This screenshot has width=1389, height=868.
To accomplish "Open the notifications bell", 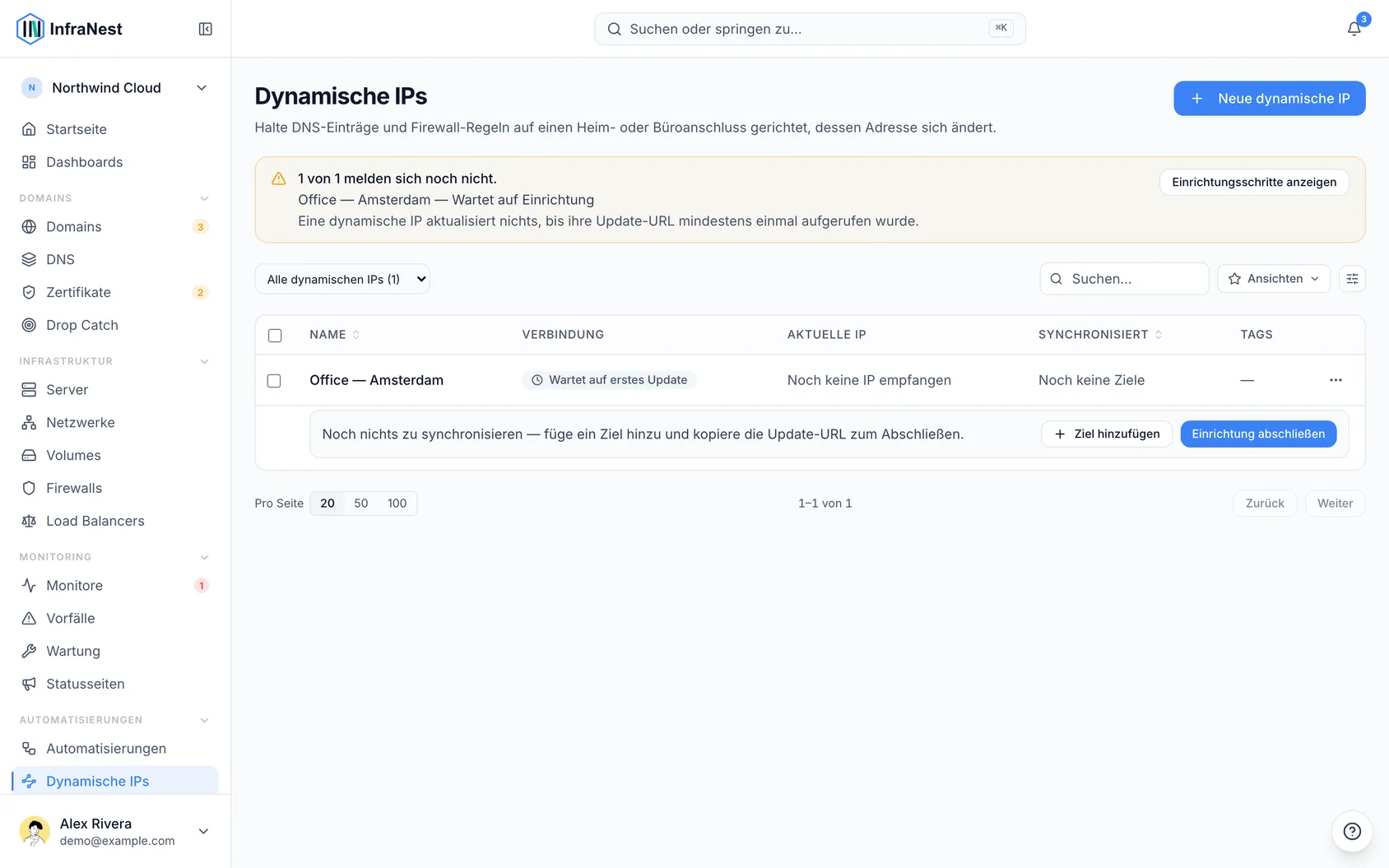I will click(x=1354, y=29).
